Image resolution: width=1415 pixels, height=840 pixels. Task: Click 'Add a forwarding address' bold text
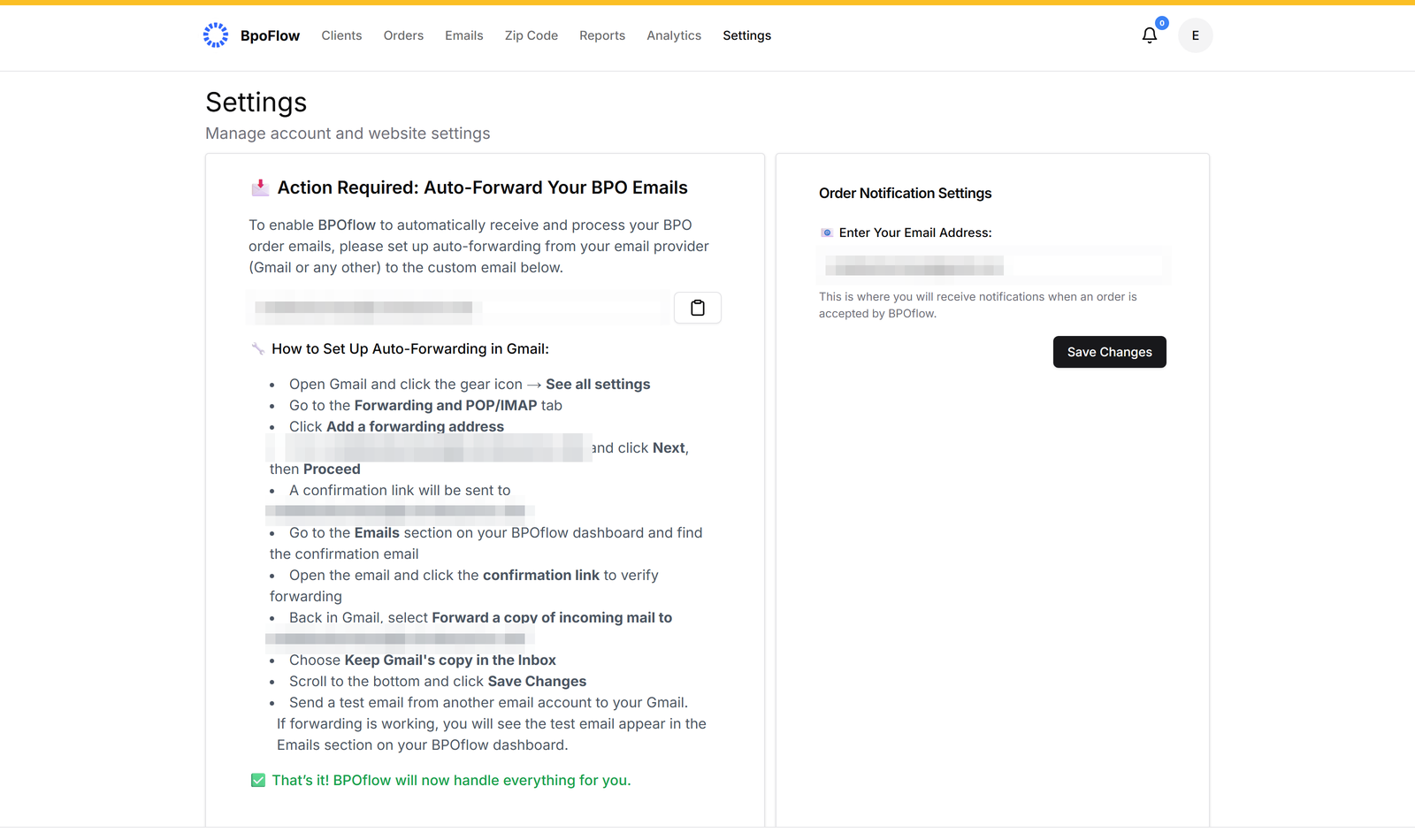click(x=415, y=426)
